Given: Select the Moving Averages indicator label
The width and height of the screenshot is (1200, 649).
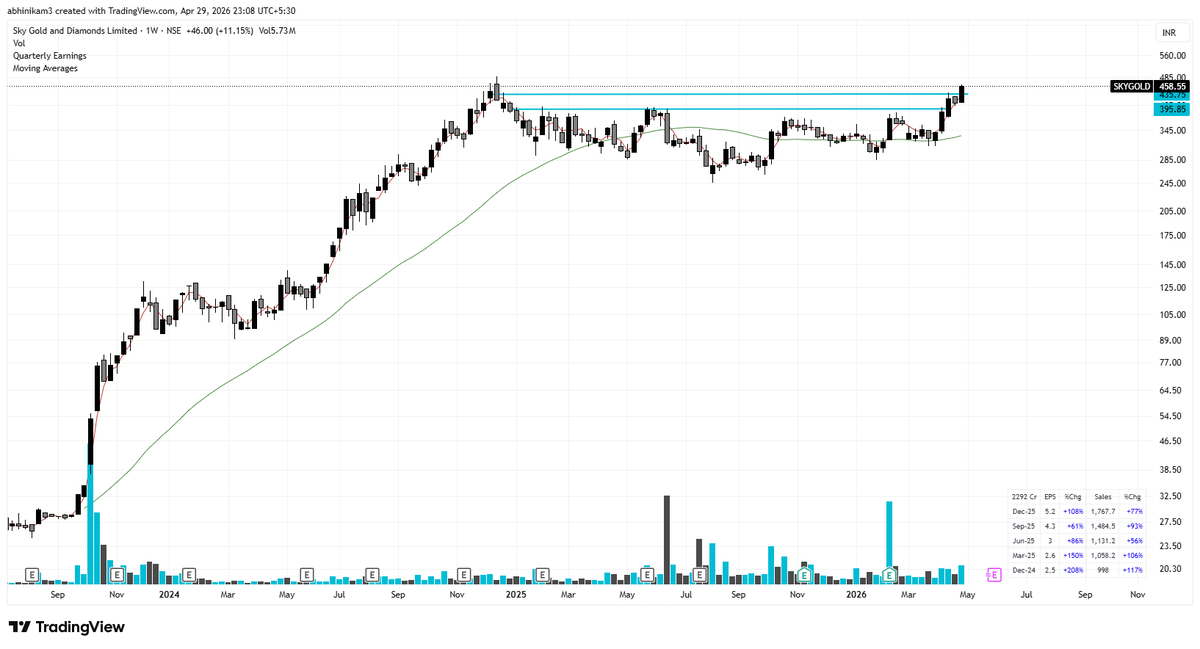Looking at the screenshot, I should click(45, 68).
